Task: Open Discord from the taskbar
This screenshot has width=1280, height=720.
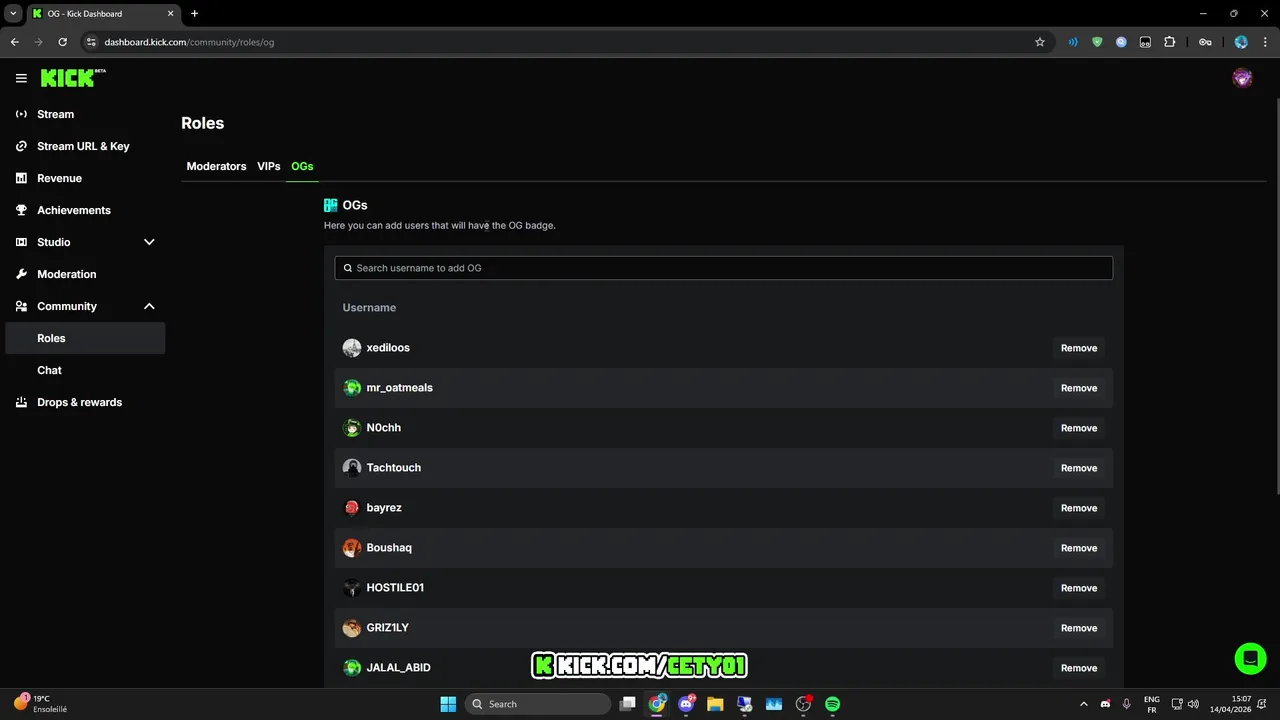Action: tap(686, 704)
